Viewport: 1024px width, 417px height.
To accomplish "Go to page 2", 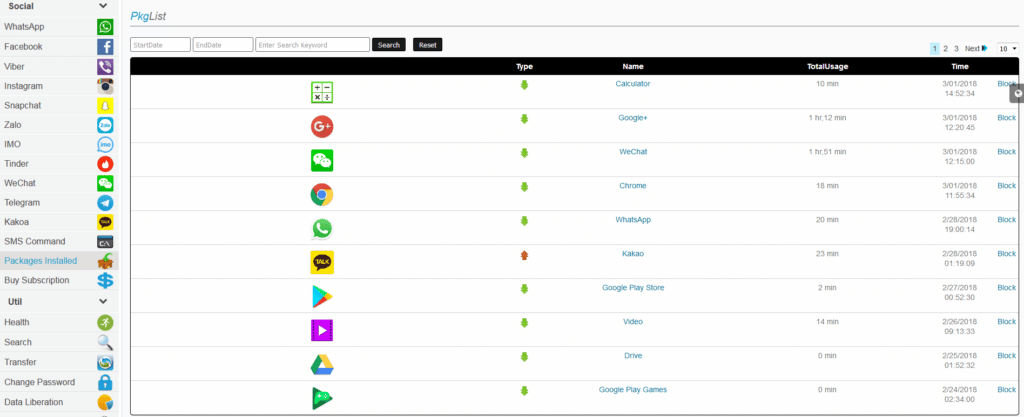I will point(945,48).
